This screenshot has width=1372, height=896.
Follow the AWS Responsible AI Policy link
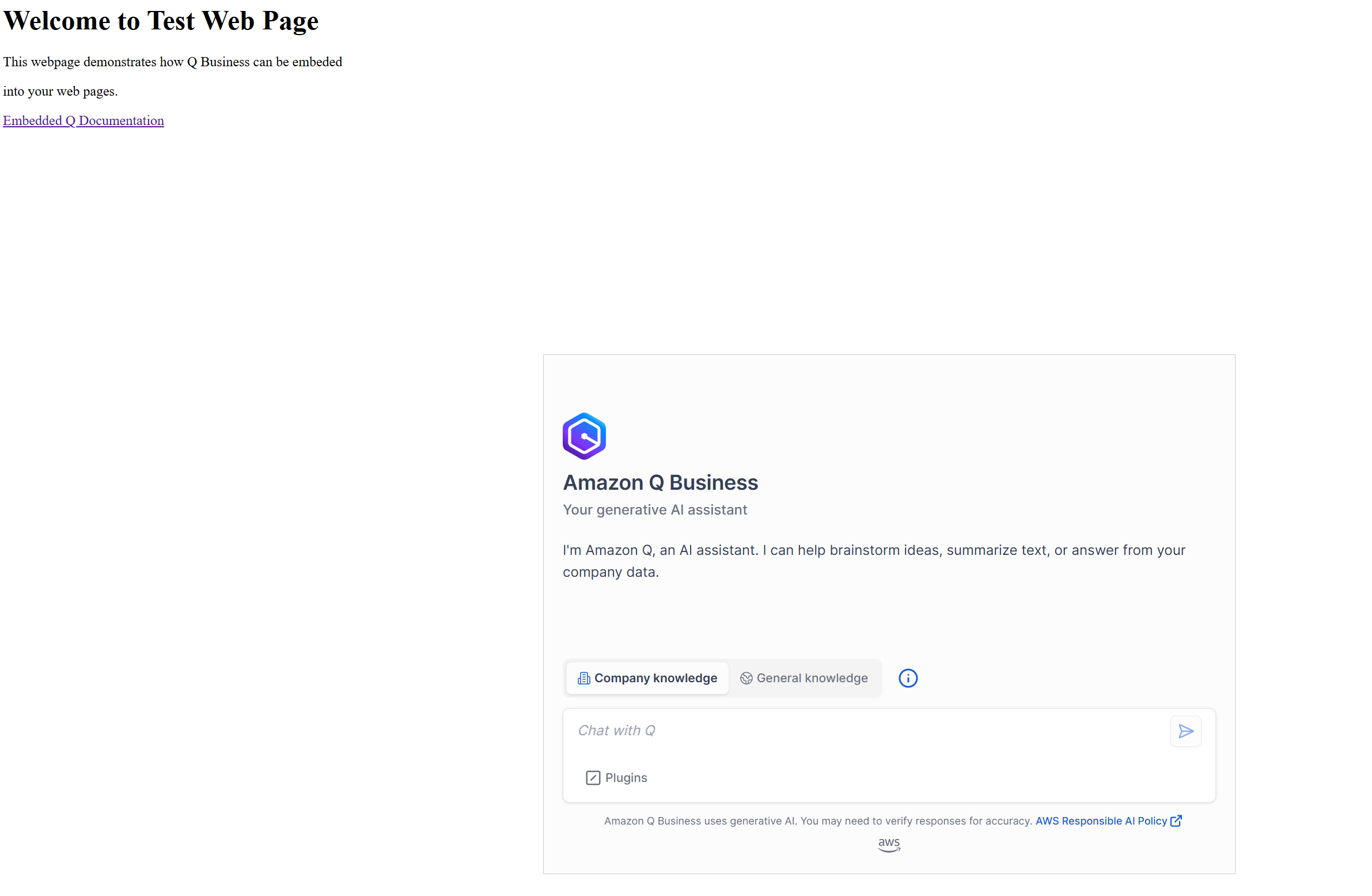pos(1101,821)
